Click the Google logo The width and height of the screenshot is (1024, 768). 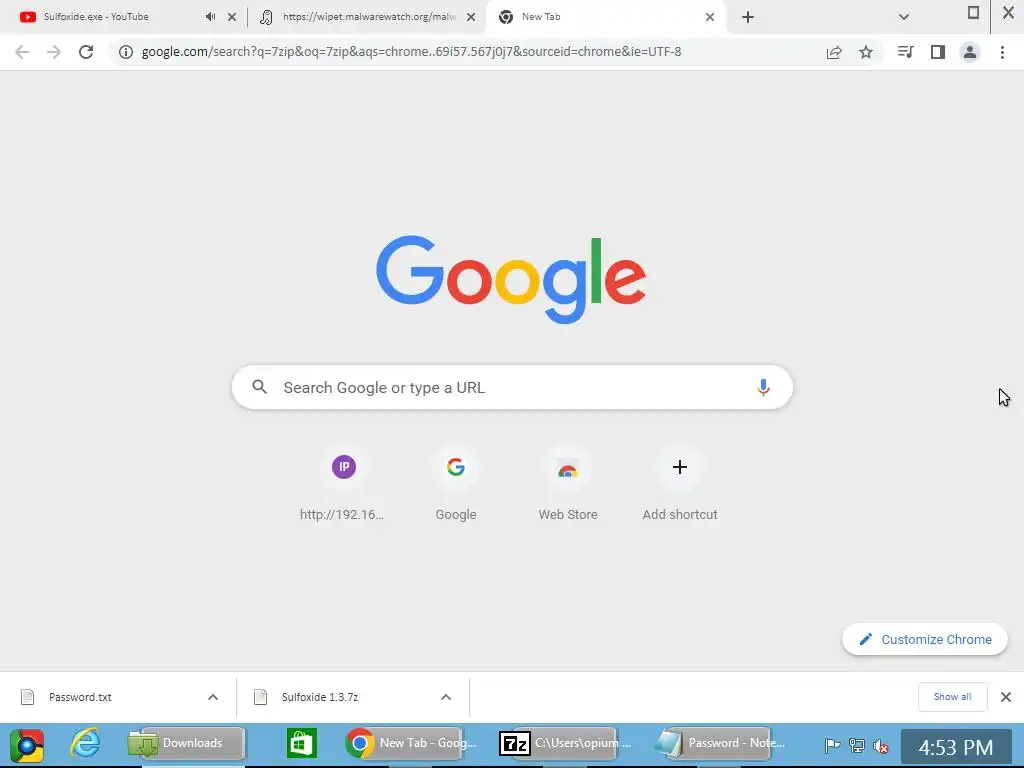coord(511,280)
